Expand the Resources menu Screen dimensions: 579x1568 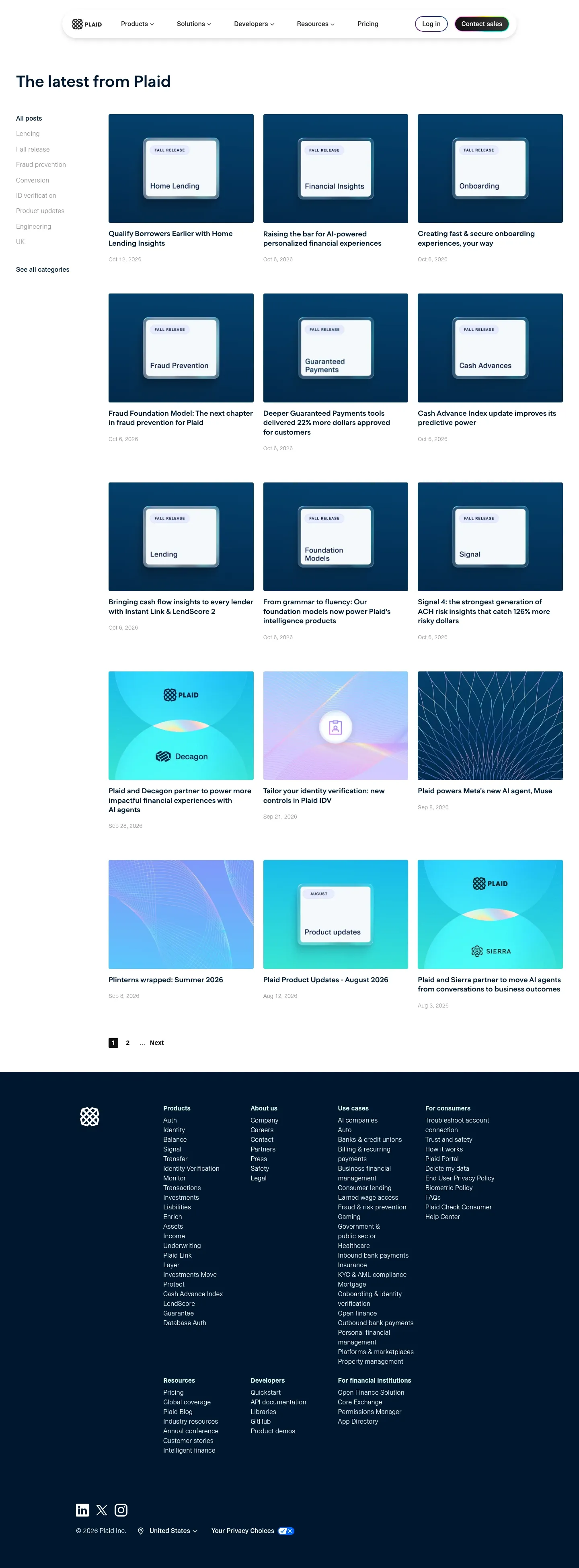315,25
